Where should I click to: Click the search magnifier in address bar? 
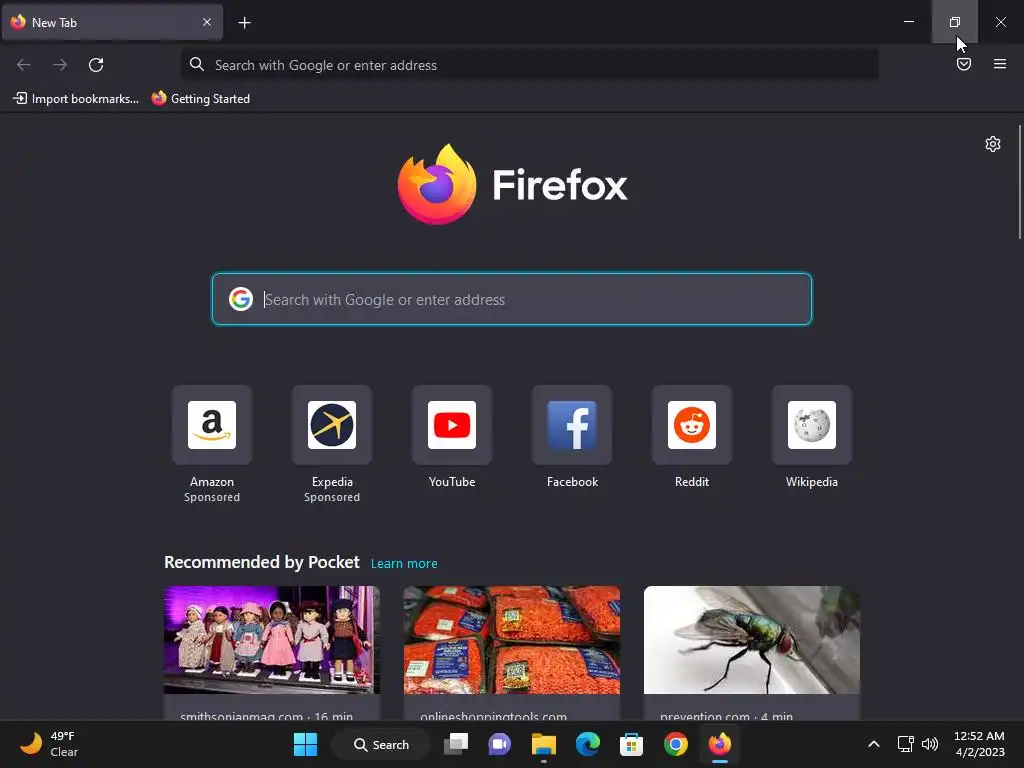[x=197, y=64]
